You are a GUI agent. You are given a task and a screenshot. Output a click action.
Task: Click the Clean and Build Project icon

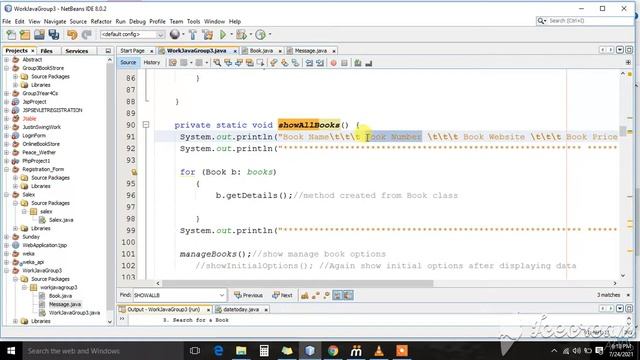207,35
